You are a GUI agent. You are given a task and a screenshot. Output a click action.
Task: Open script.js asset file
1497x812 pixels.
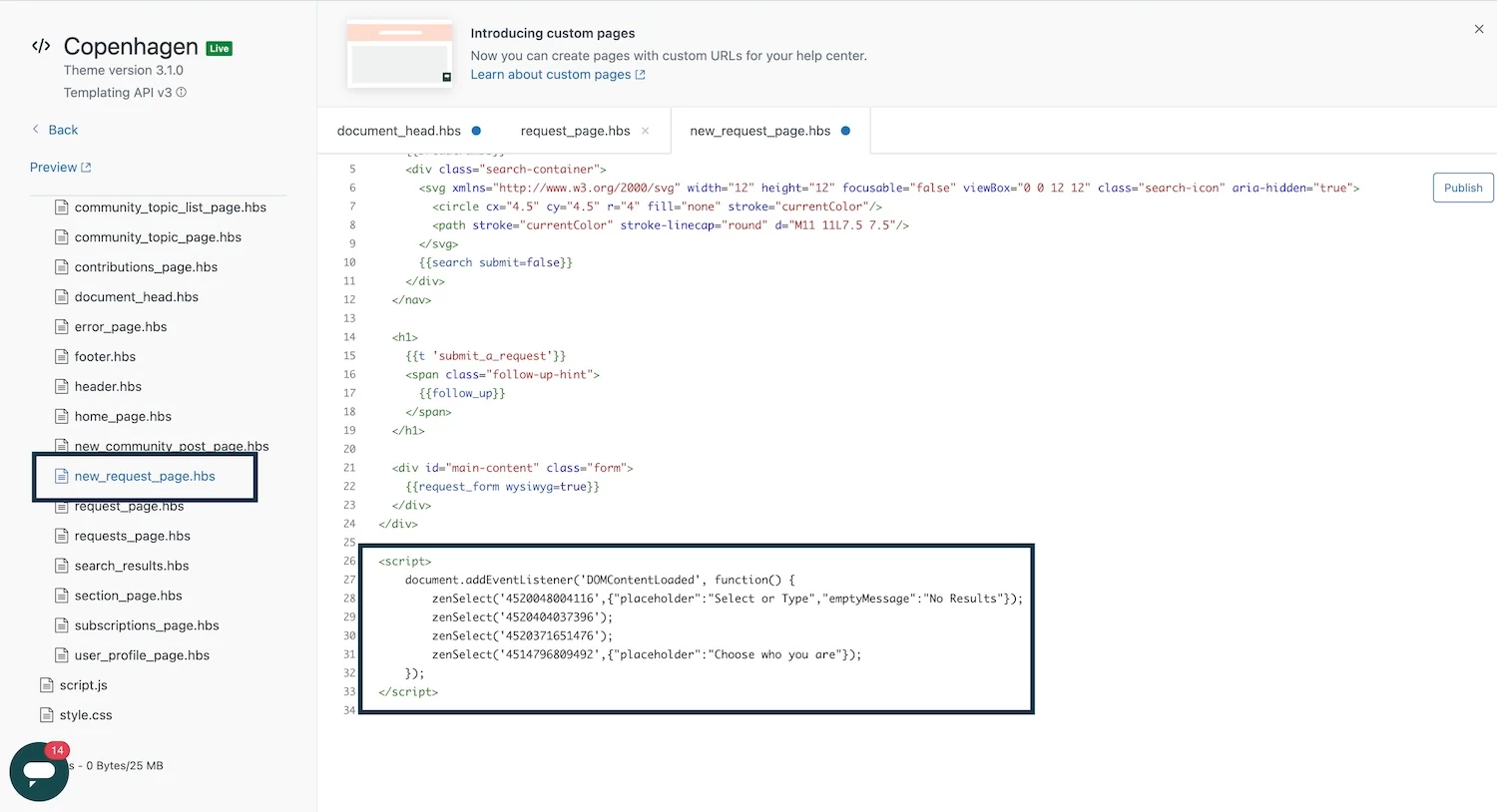[84, 685]
